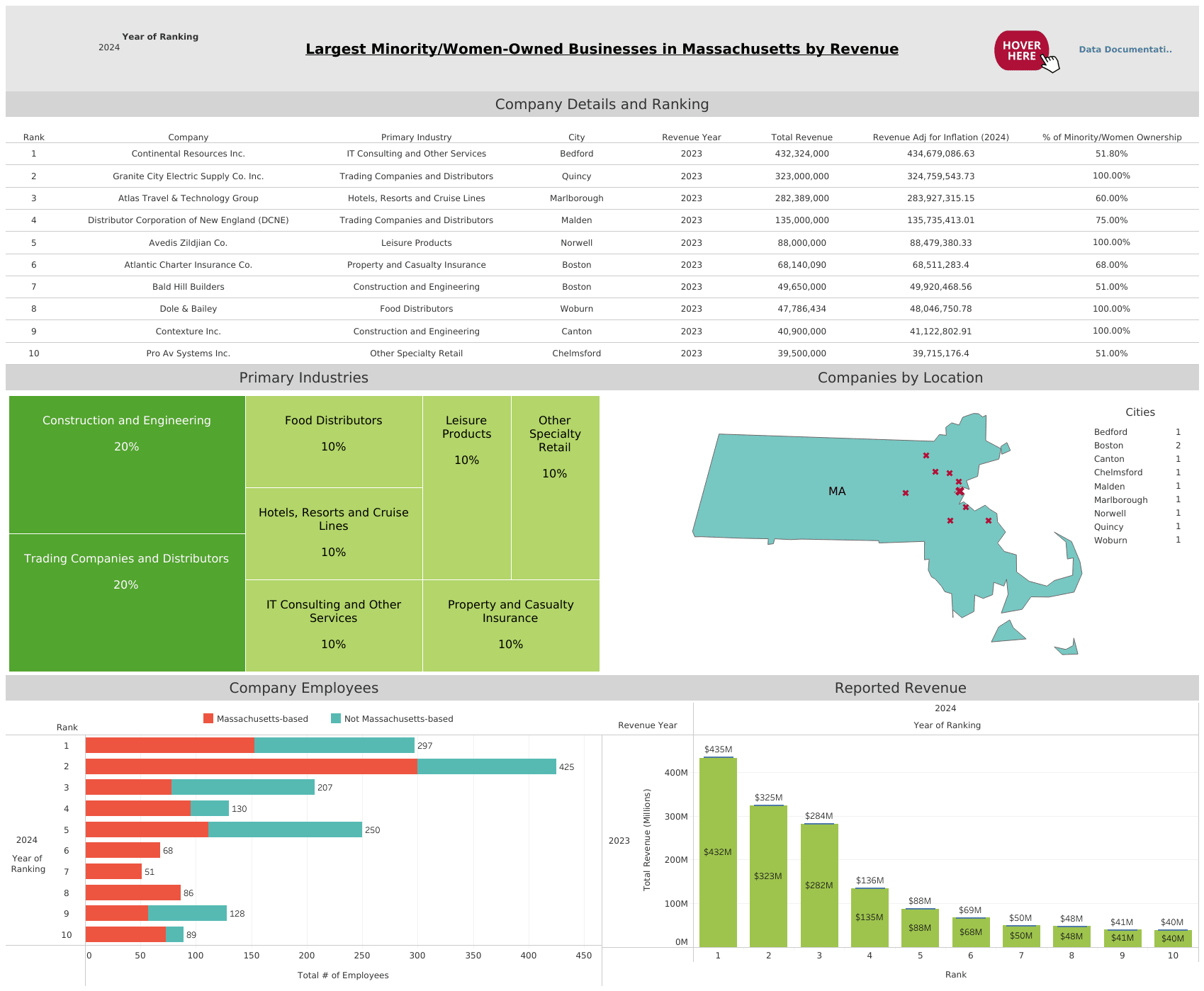Click the Primary Industry column header
The image size is (1204, 991).
coord(417,137)
